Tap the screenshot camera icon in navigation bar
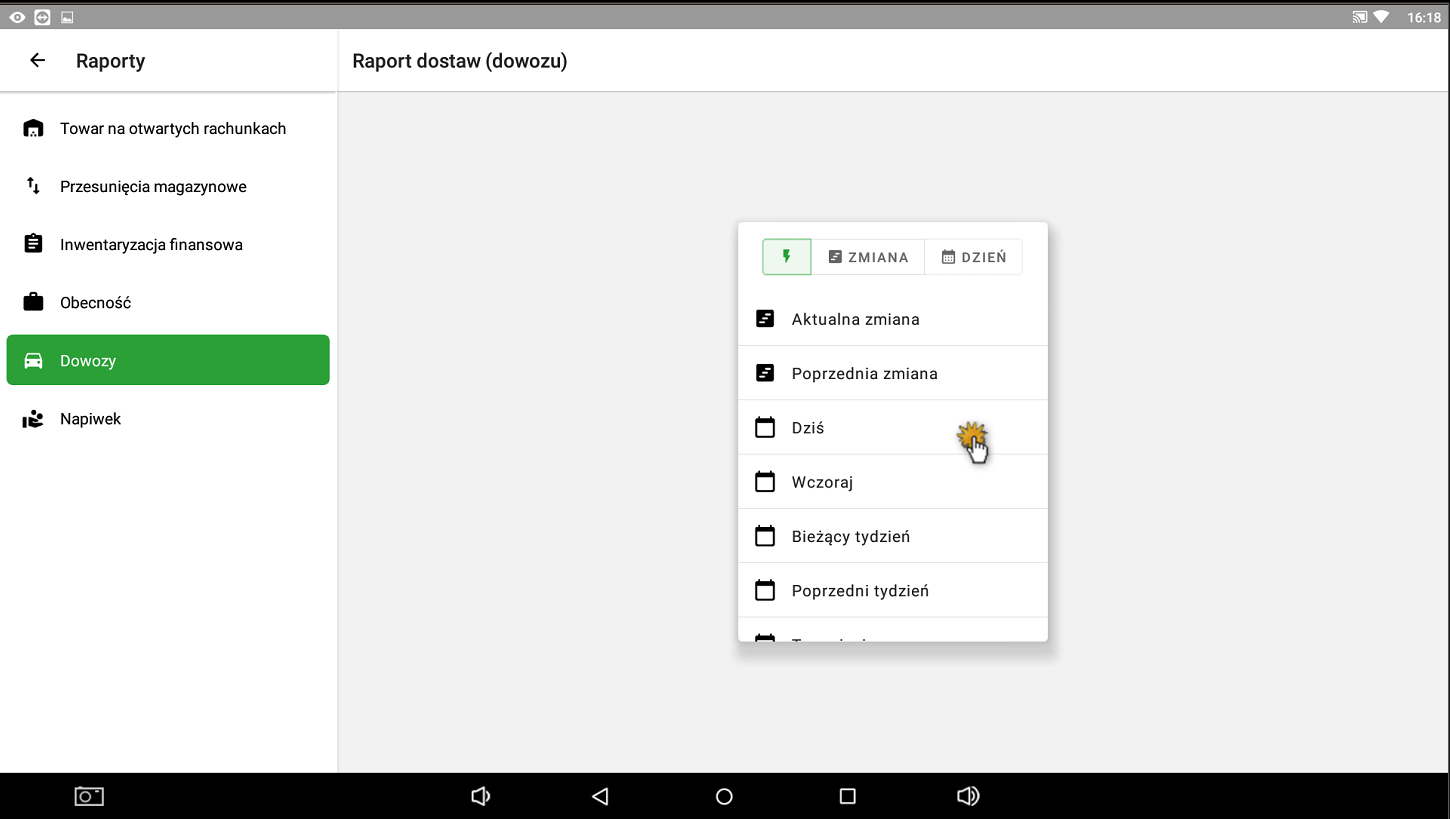This screenshot has height=819, width=1450. tap(89, 797)
